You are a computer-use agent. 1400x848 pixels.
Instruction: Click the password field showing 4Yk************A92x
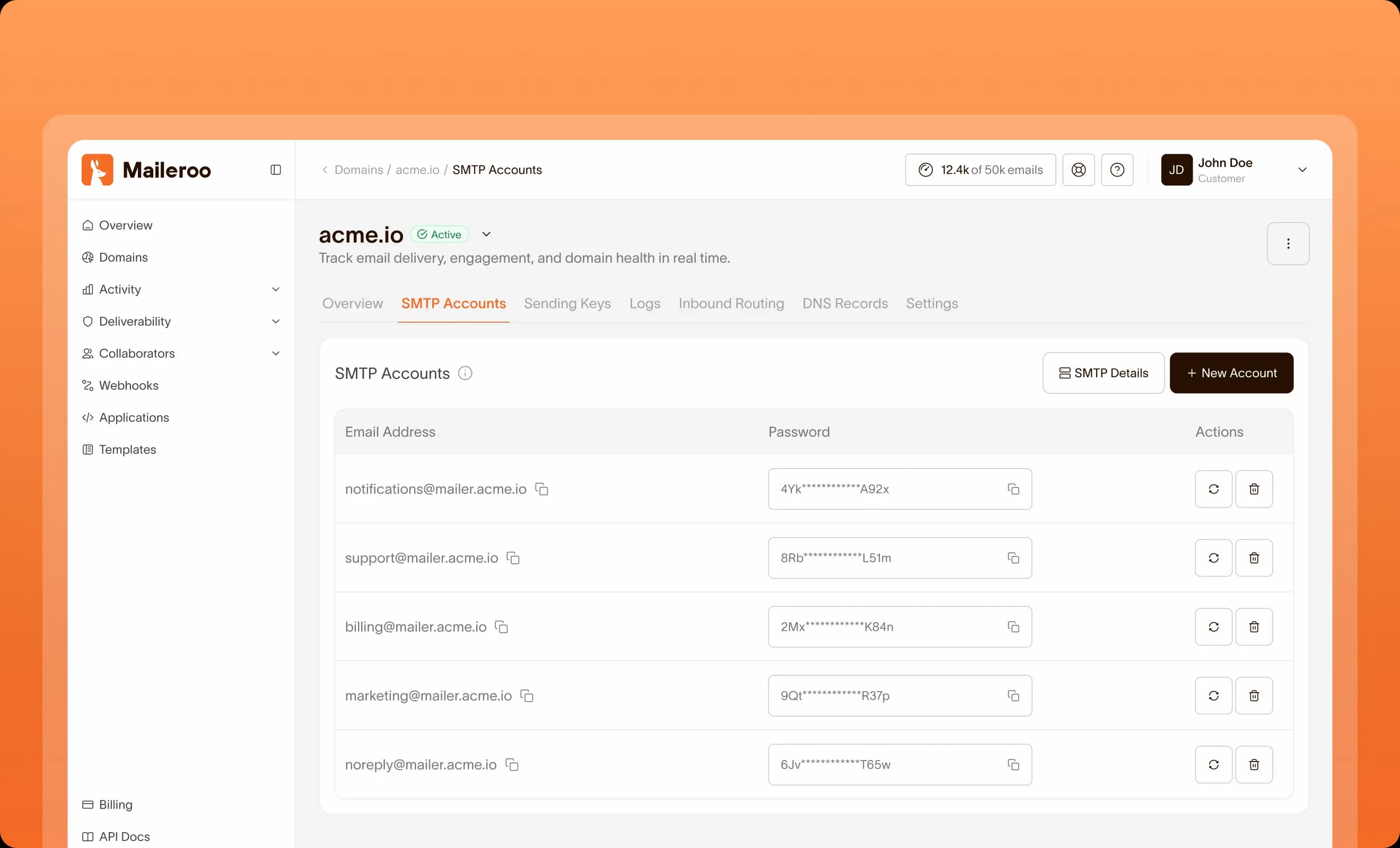(x=899, y=489)
